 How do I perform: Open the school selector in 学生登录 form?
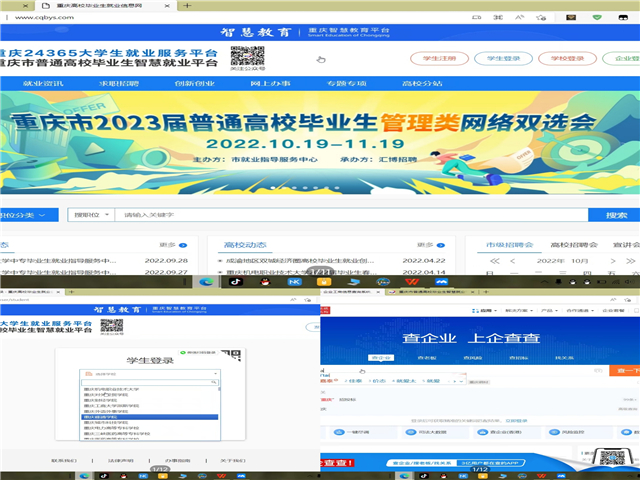pyautogui.click(x=150, y=373)
